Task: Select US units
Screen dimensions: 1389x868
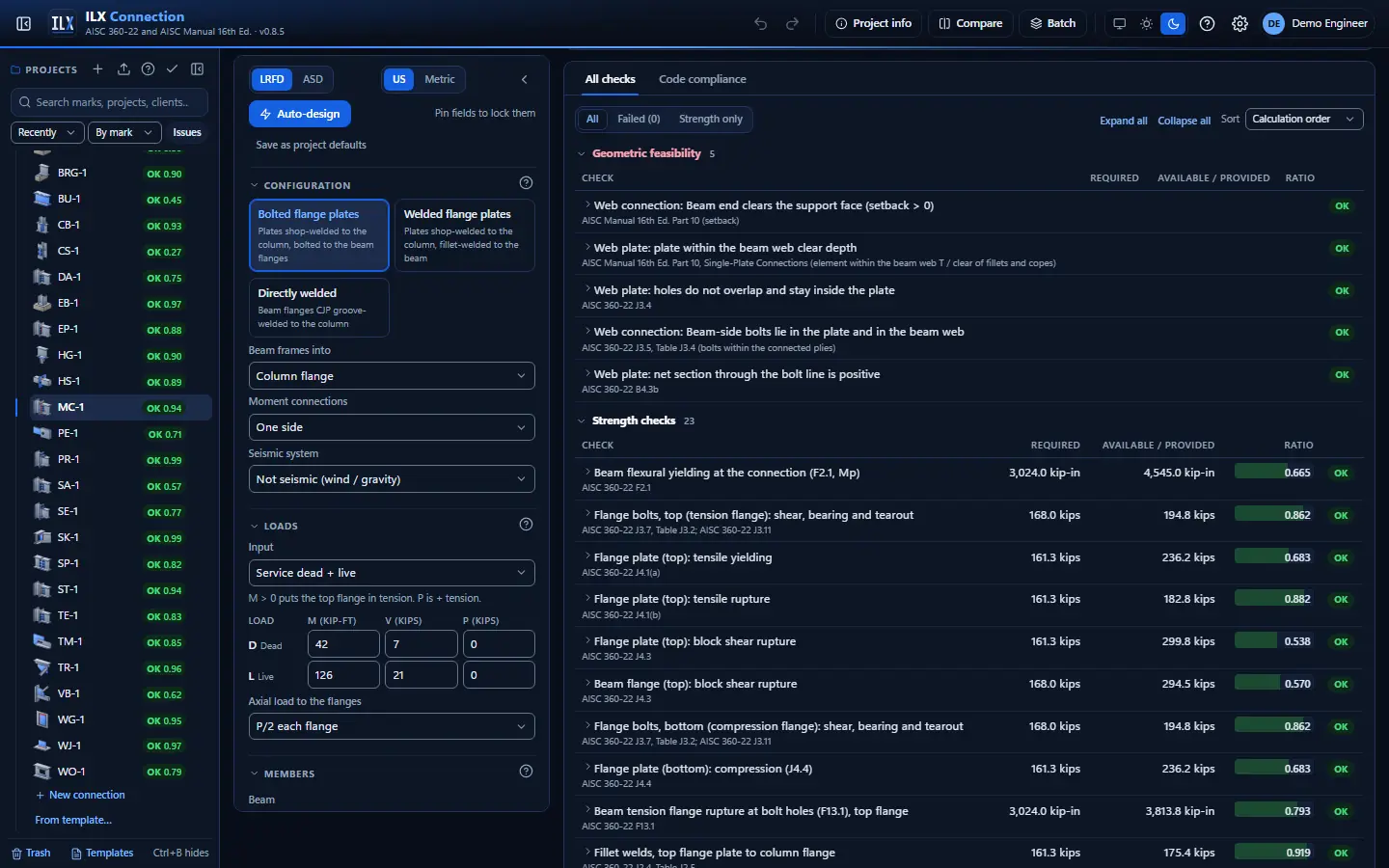Action: 398,79
